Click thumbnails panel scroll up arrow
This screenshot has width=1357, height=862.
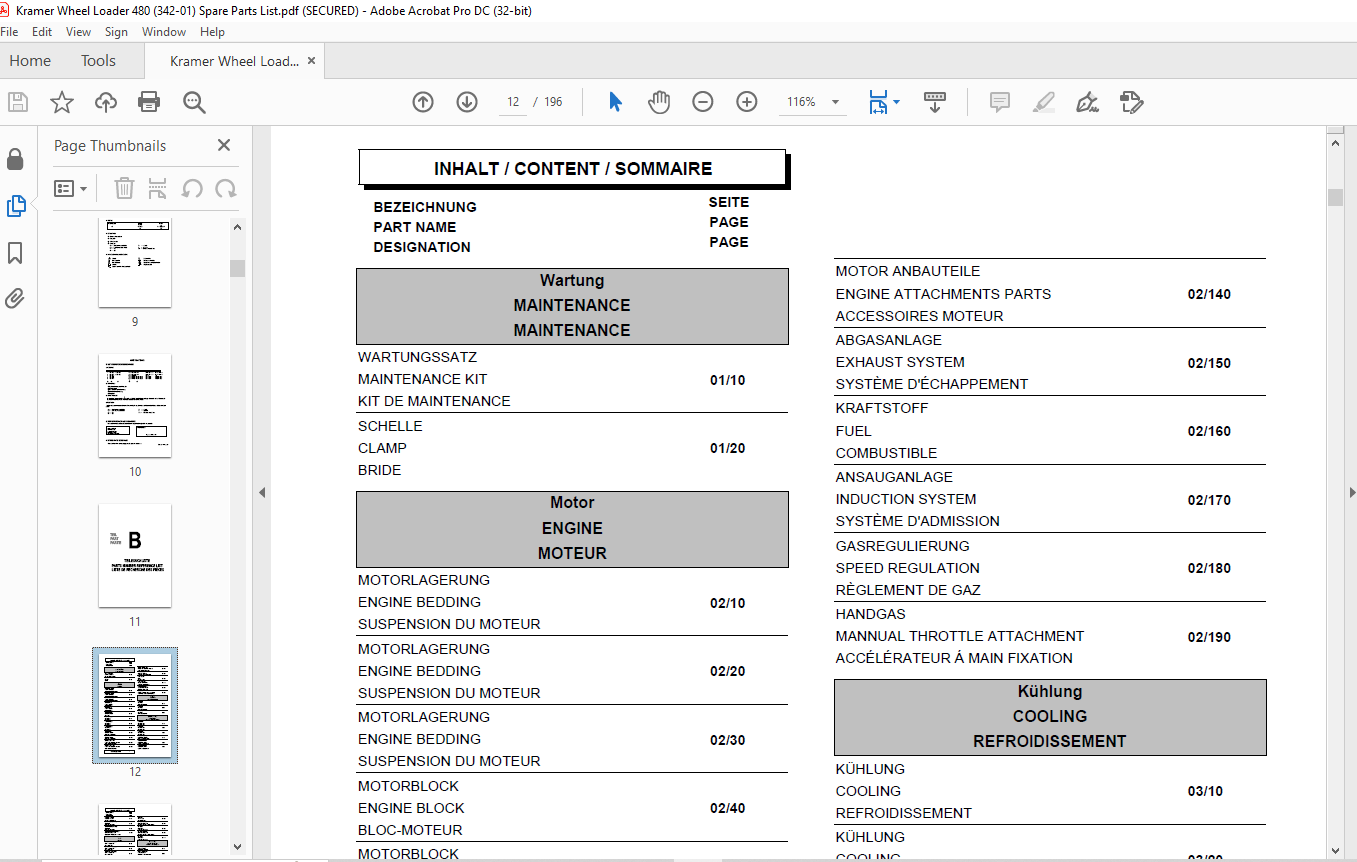237,227
